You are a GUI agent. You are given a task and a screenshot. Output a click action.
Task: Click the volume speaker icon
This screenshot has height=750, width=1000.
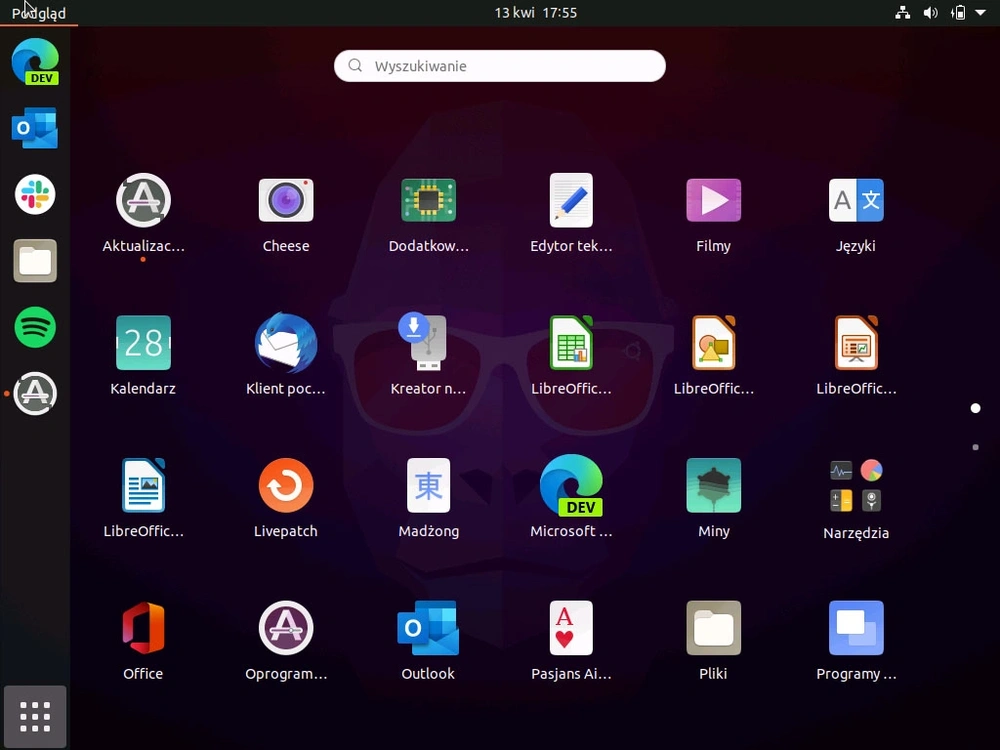pos(930,13)
